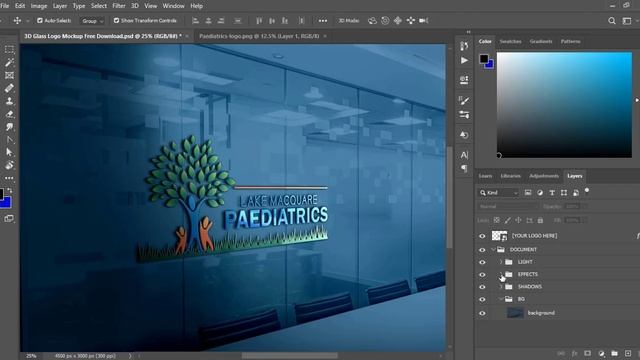Hide the BG group
This screenshot has width=640, height=360.
click(x=482, y=299)
